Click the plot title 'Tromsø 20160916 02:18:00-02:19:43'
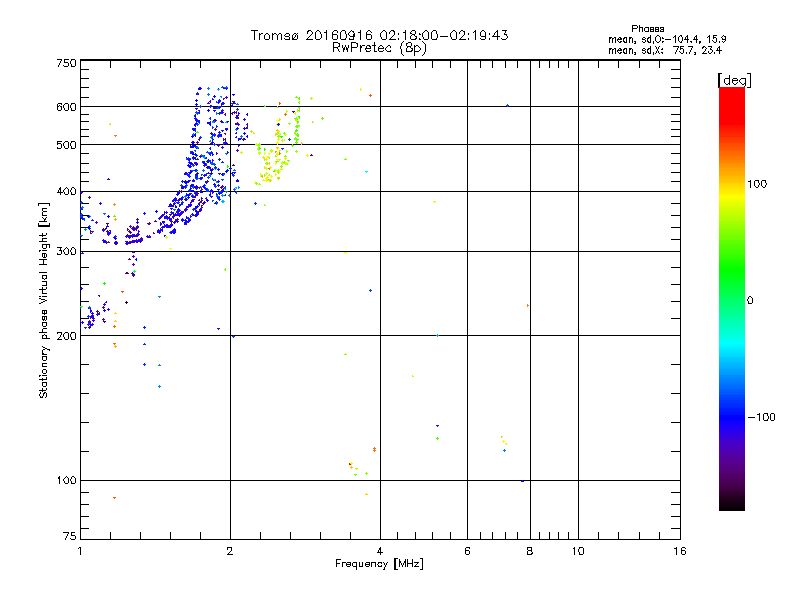The height and width of the screenshot is (600, 800). 379,35
